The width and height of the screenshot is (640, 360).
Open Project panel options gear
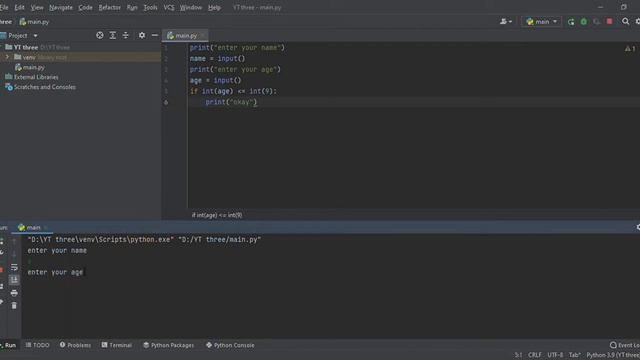[142, 36]
